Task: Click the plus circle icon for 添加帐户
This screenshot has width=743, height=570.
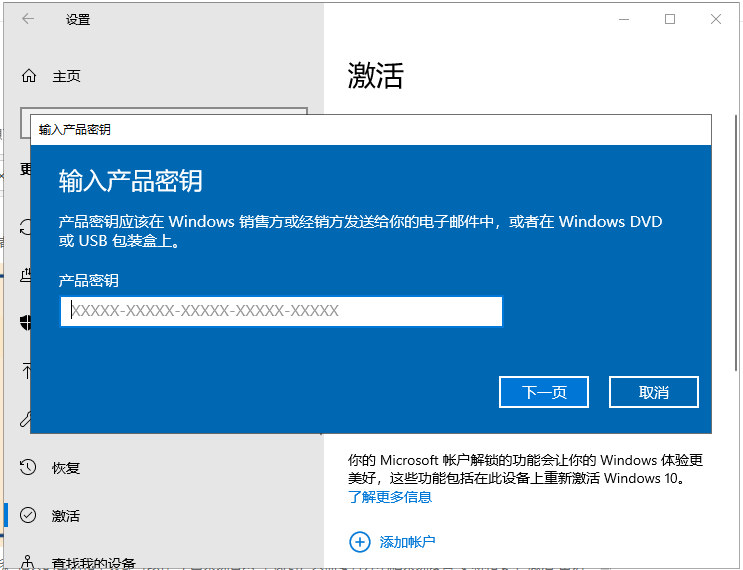Action: coord(359,542)
